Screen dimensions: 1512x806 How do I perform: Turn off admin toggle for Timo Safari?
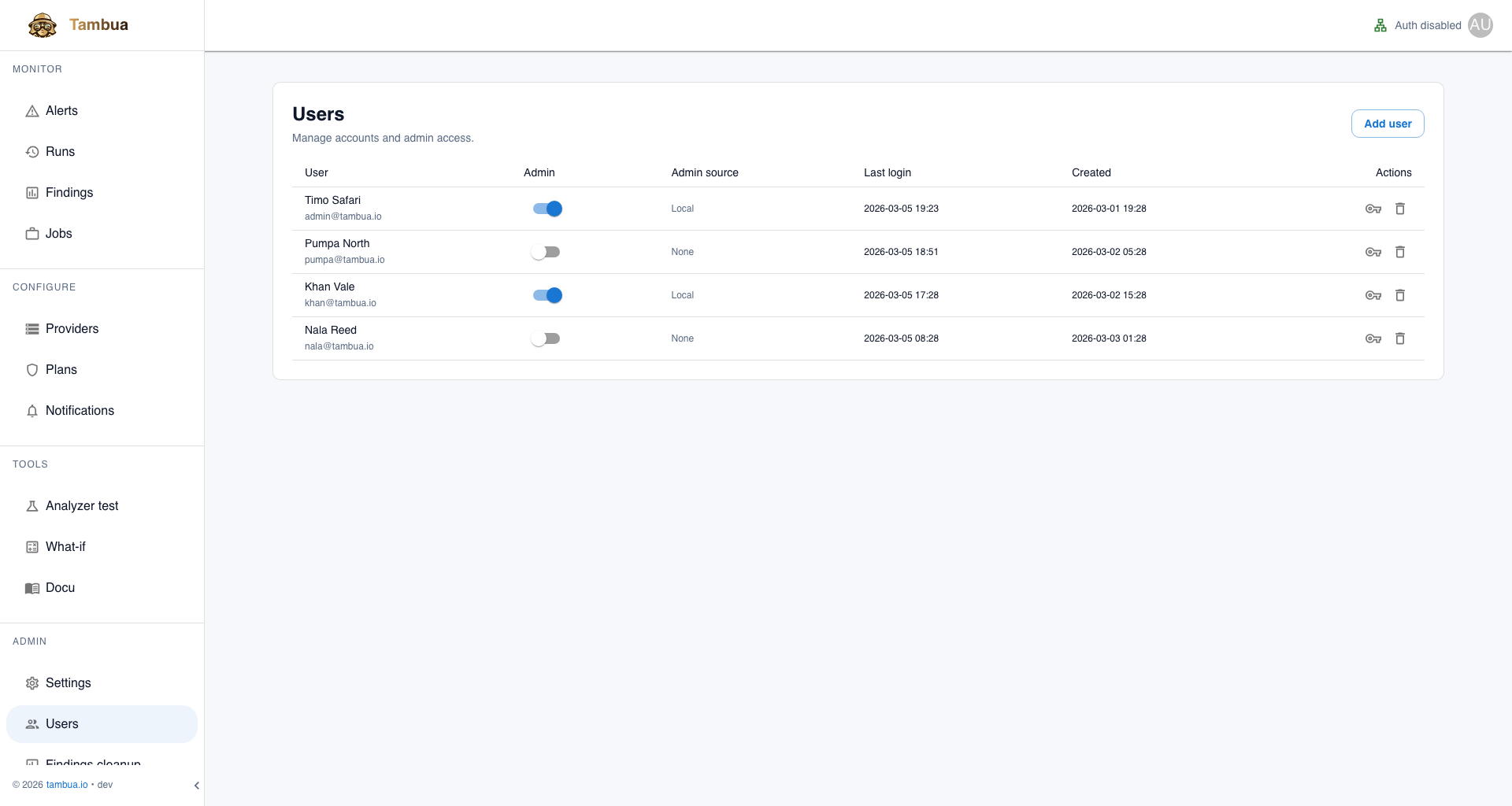click(x=547, y=209)
